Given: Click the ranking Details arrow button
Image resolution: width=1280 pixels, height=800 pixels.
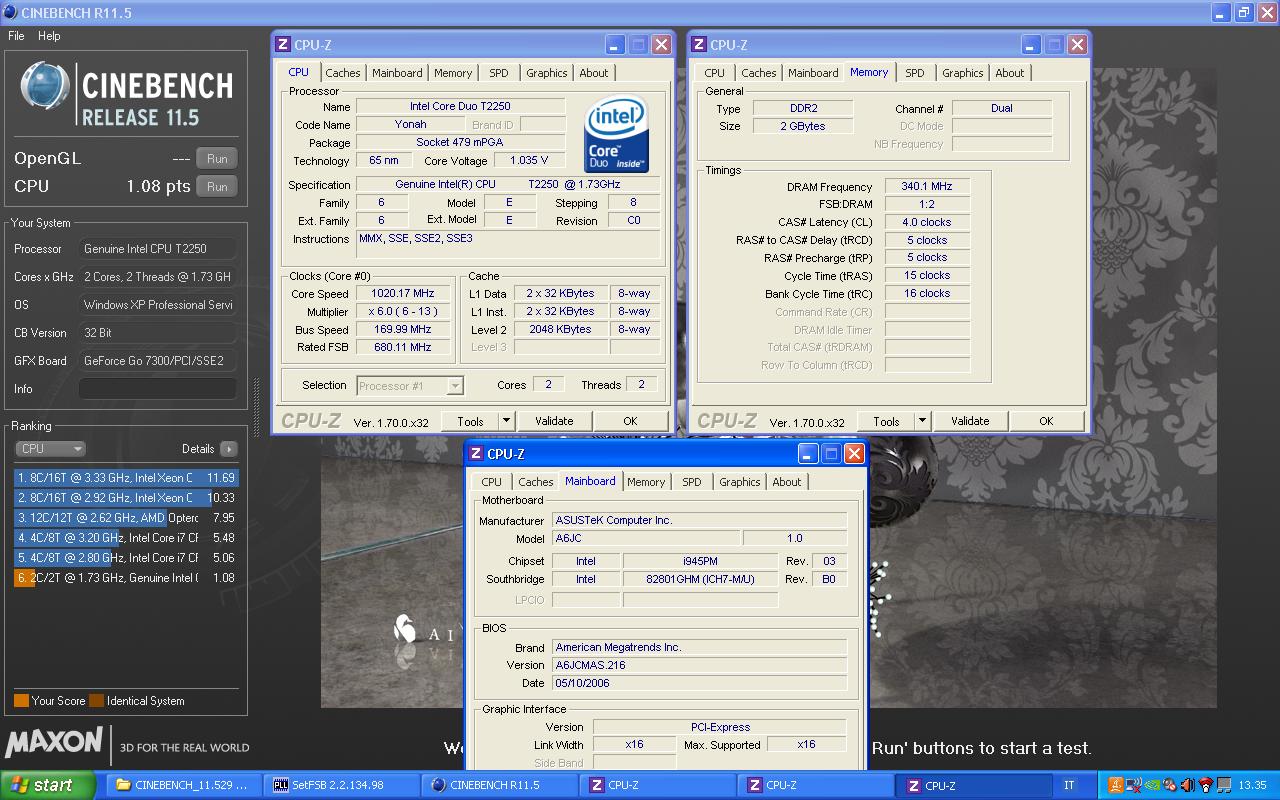Looking at the screenshot, I should pos(229,449).
